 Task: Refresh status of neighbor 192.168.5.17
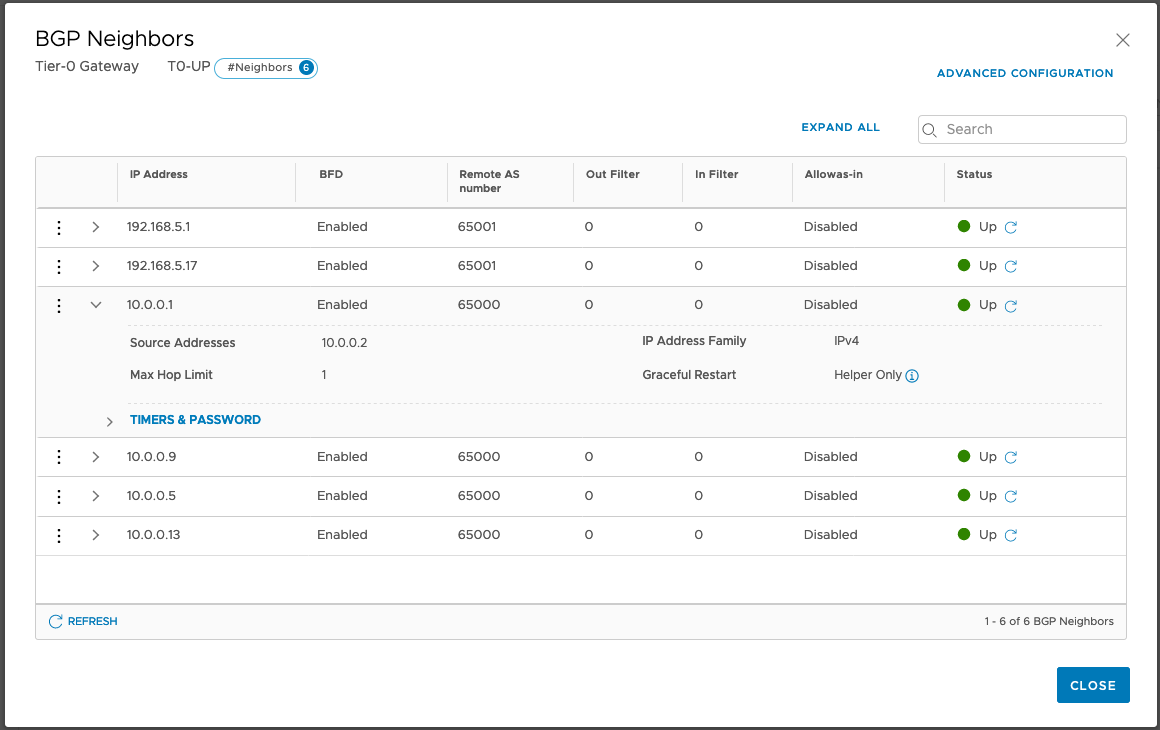pyautogui.click(x=1010, y=266)
